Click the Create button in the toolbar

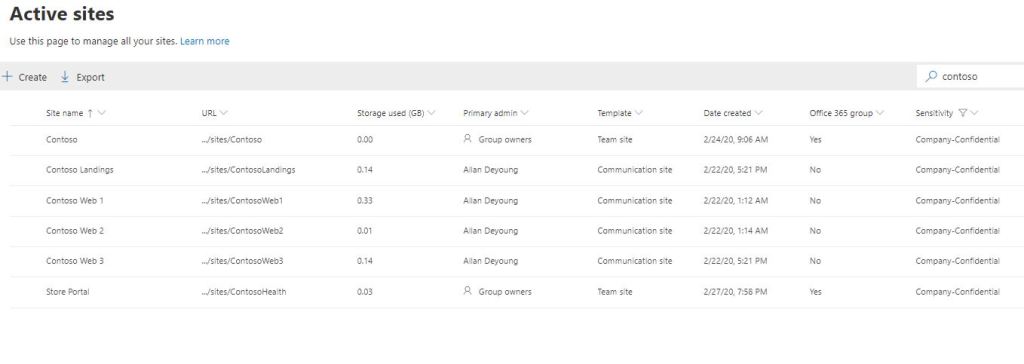coord(25,77)
